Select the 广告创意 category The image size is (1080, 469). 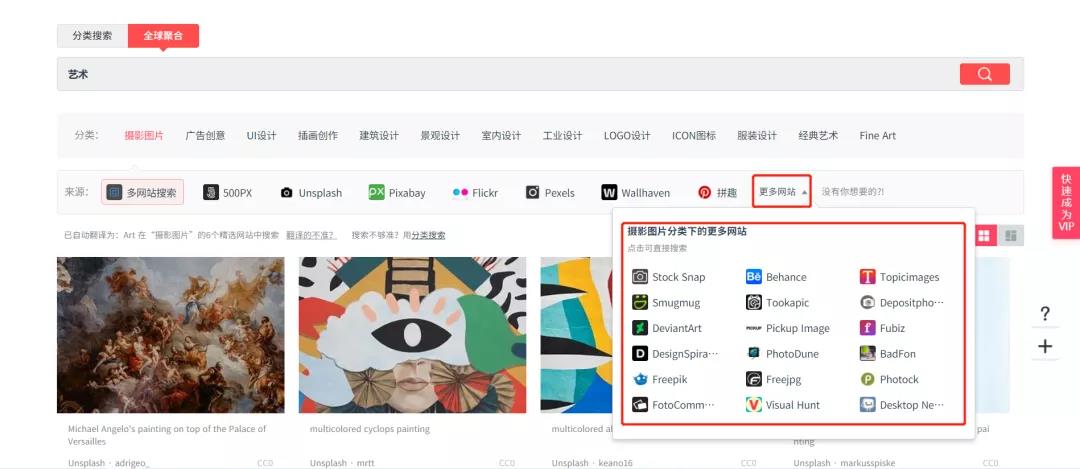tap(205, 136)
